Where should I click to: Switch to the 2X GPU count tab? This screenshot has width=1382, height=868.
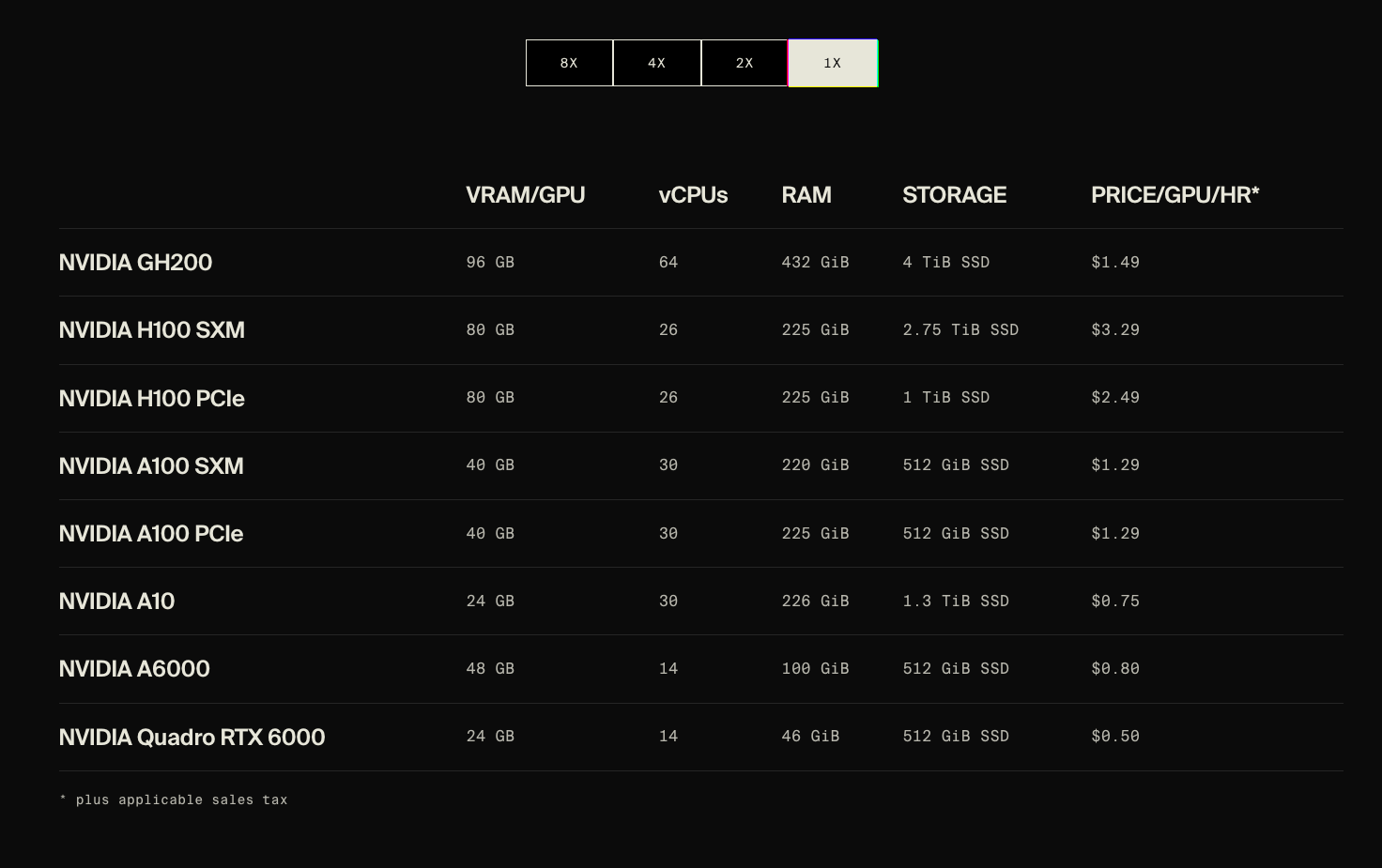(745, 63)
